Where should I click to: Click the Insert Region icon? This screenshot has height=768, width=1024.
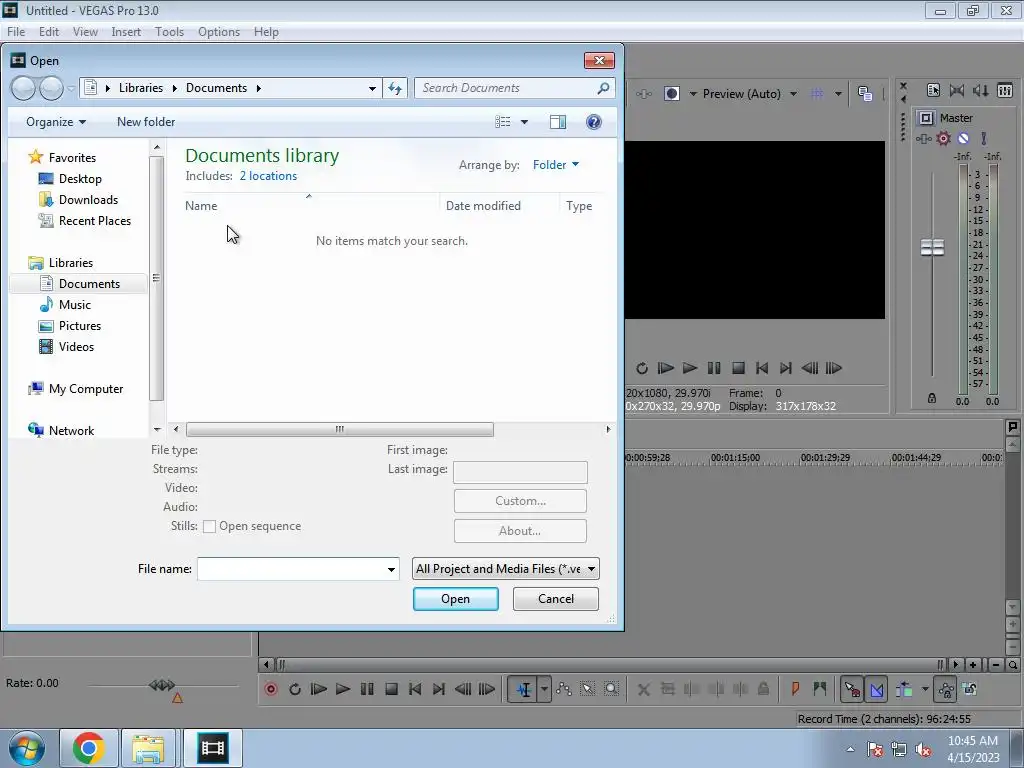coord(820,689)
